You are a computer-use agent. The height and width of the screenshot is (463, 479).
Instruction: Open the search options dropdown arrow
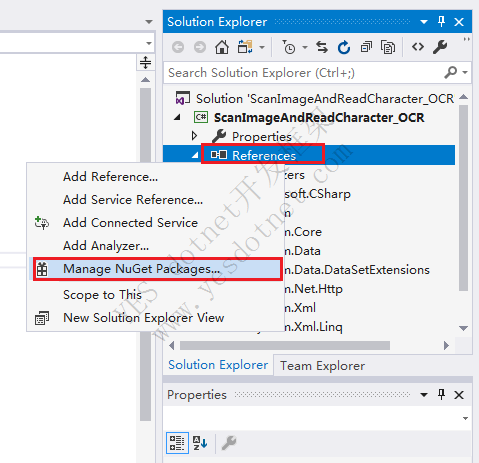pos(465,72)
